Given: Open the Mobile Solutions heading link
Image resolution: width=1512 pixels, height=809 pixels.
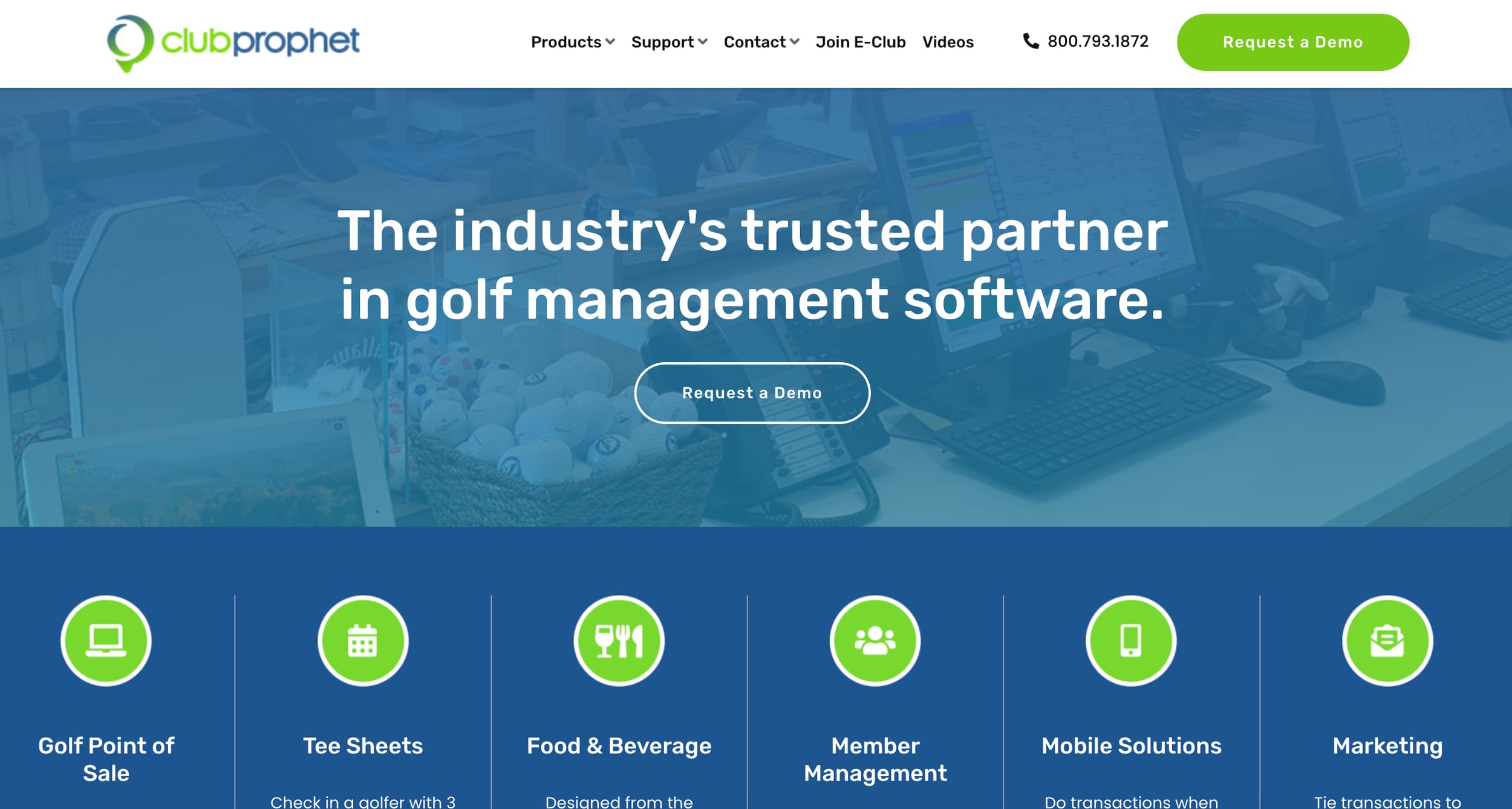Looking at the screenshot, I should pos(1131,746).
